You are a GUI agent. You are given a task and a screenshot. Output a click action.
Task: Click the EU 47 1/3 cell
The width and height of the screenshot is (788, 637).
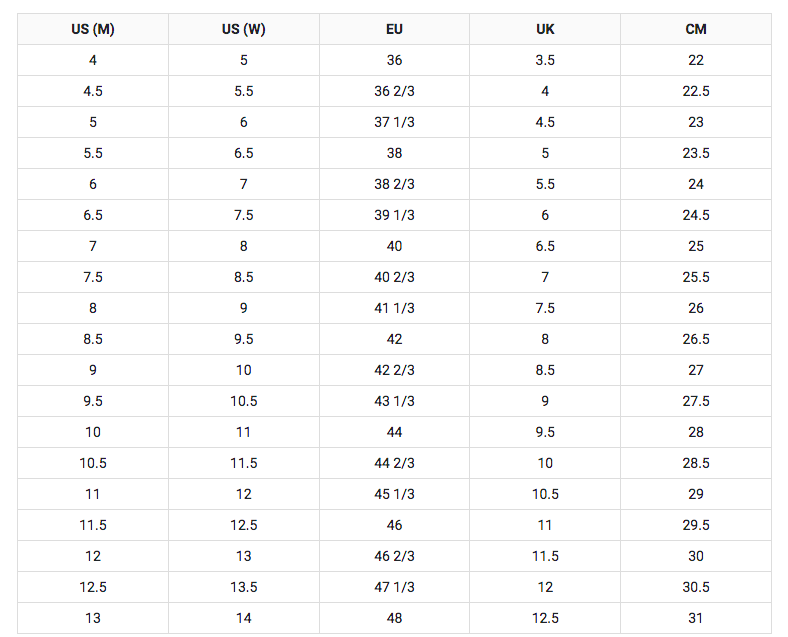394,587
